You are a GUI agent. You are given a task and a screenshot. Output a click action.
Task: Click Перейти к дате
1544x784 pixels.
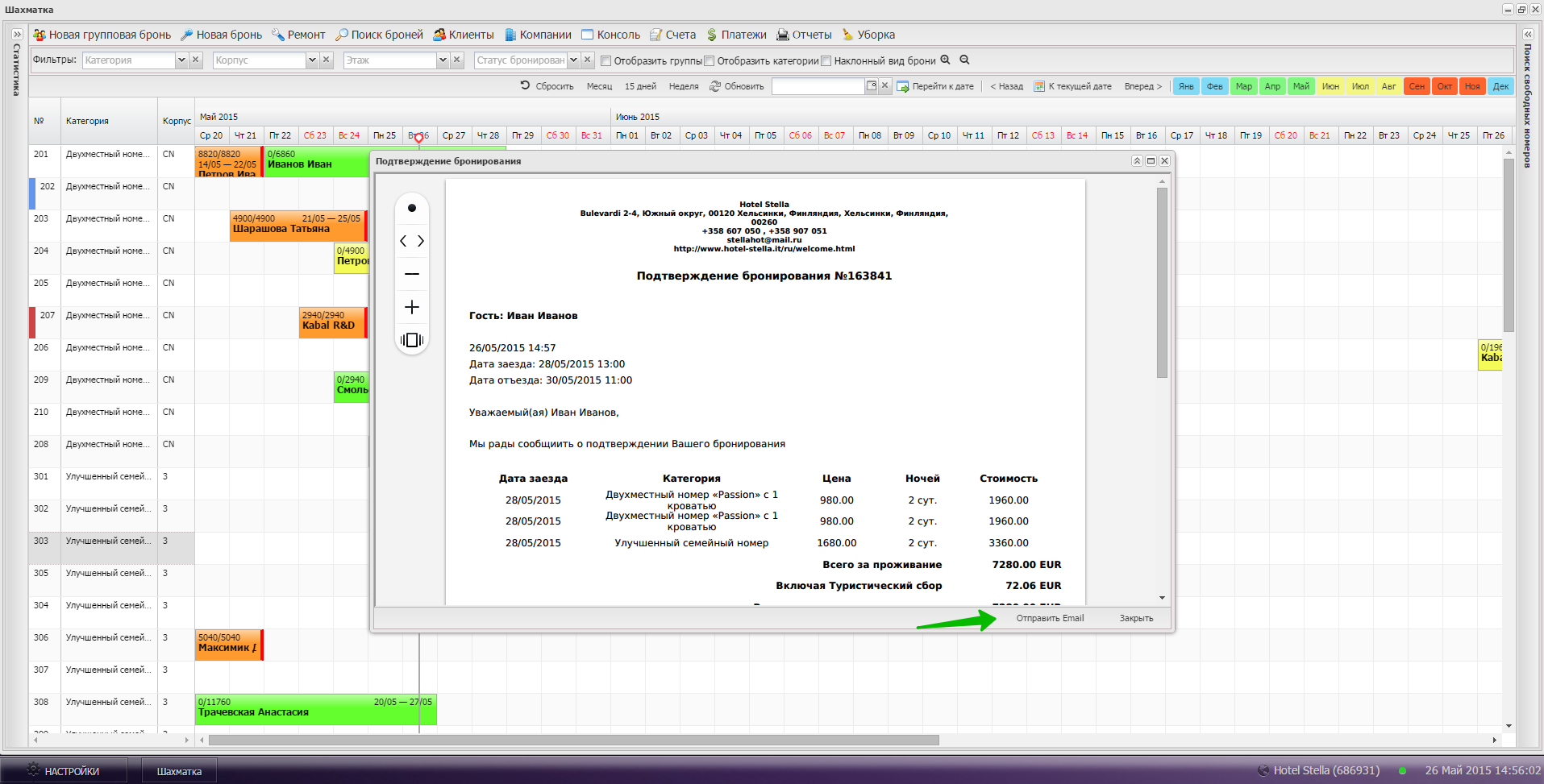(935, 86)
